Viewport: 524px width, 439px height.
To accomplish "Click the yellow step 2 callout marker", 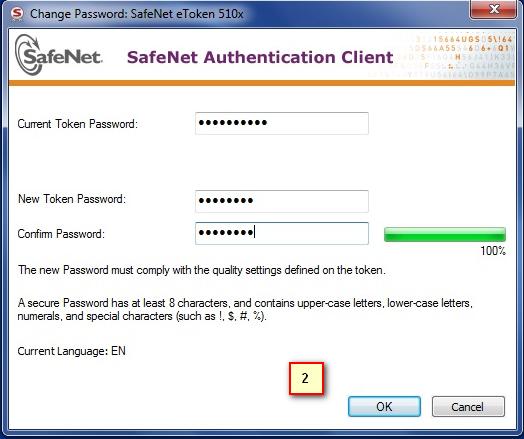I will [306, 379].
